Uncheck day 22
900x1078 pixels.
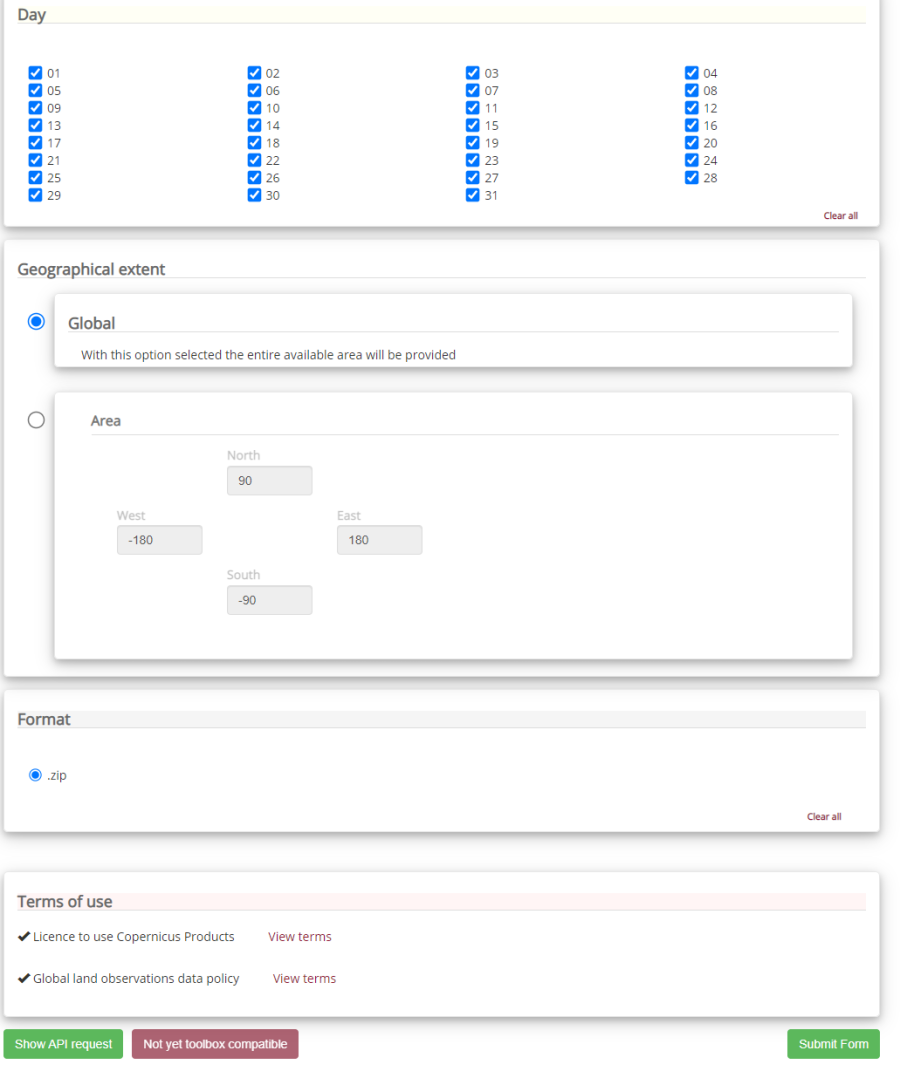coord(254,160)
